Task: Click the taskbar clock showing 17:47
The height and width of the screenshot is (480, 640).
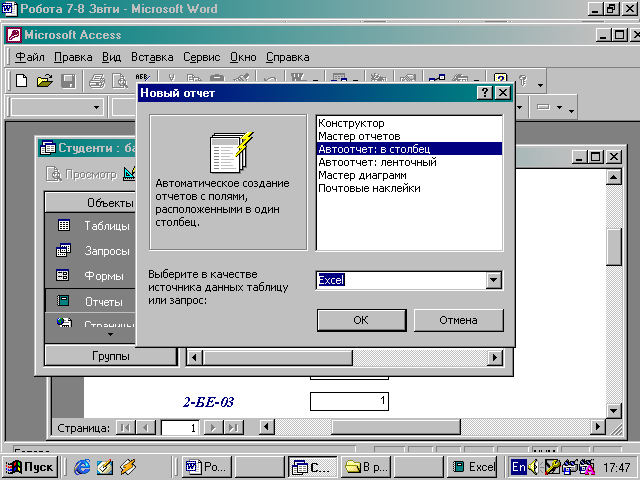Action: coord(617,467)
